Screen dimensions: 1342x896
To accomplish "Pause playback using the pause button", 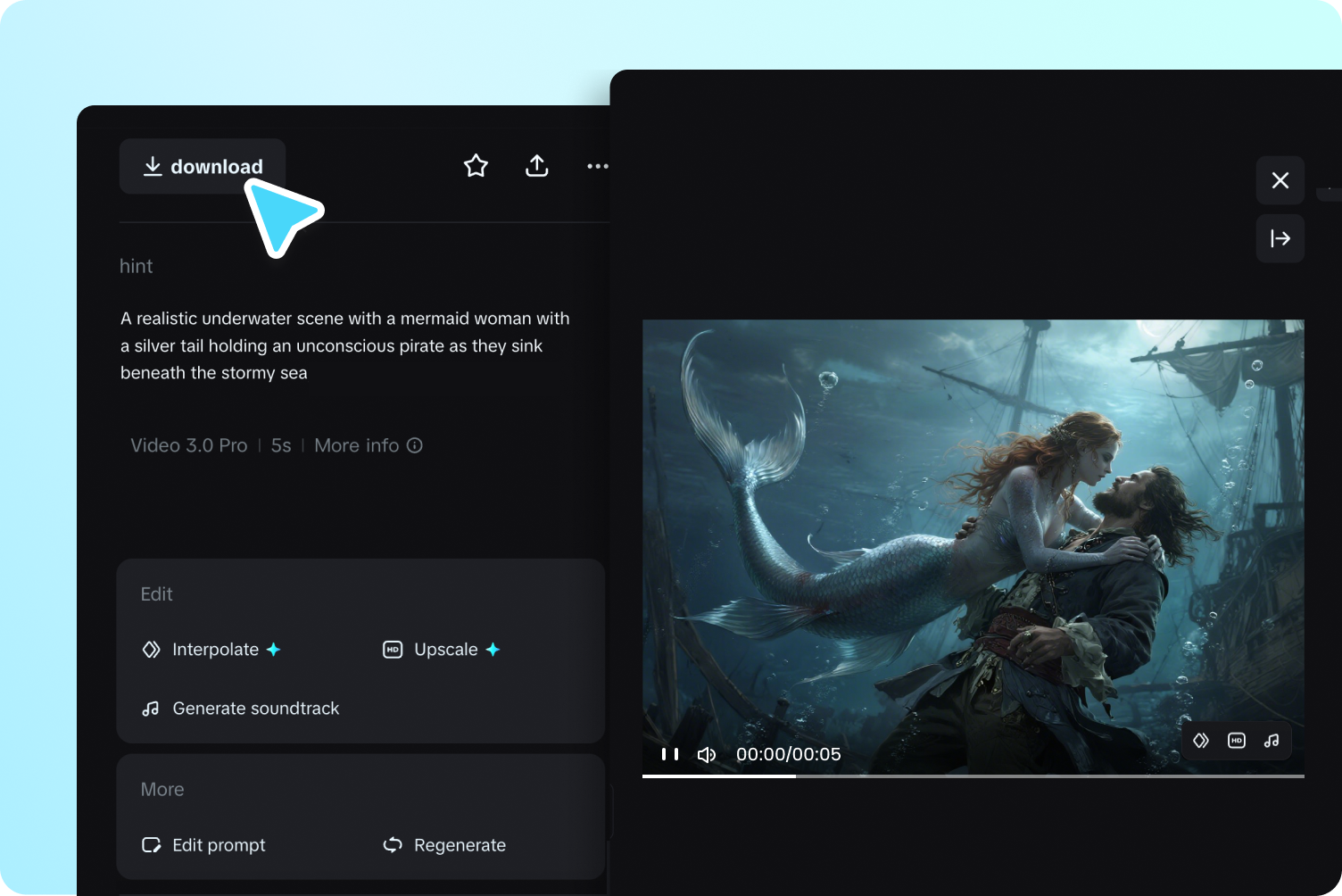I will (668, 754).
